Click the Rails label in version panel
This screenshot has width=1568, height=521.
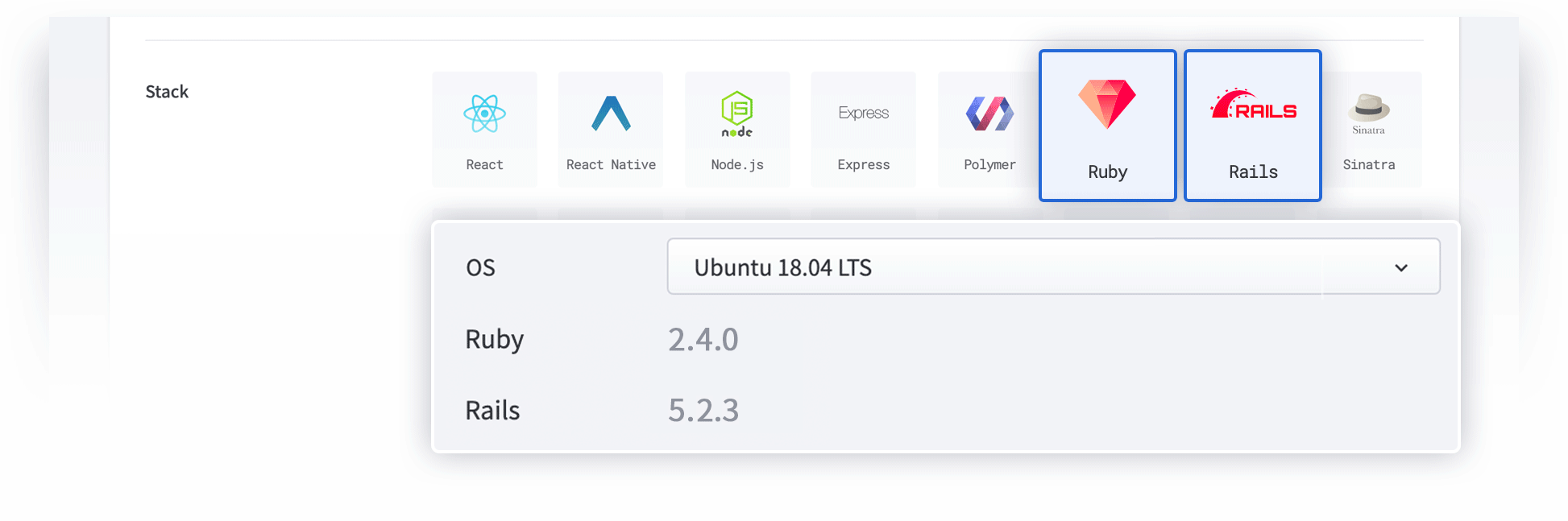(x=492, y=411)
